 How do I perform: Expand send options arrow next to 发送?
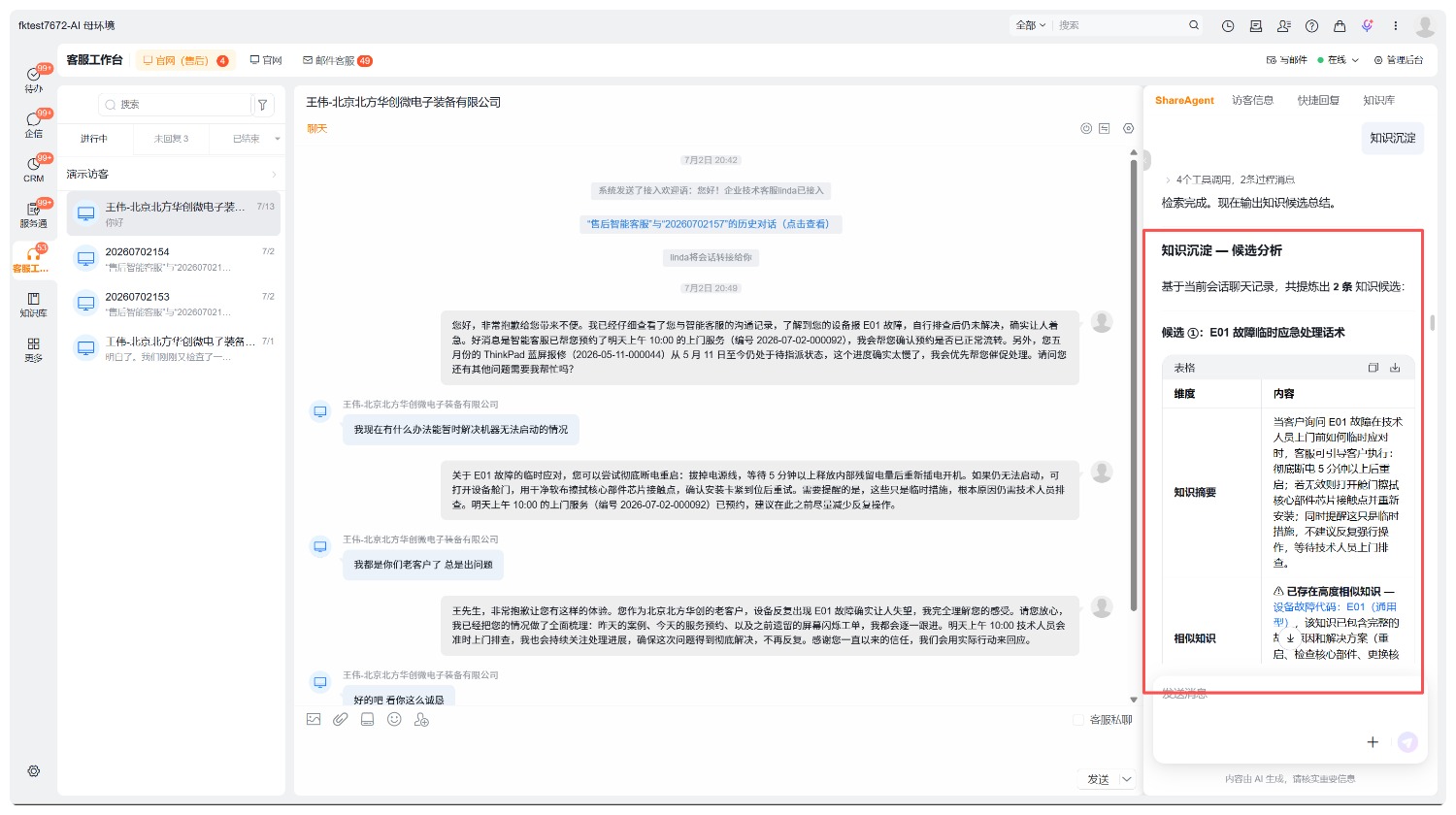point(1127,779)
